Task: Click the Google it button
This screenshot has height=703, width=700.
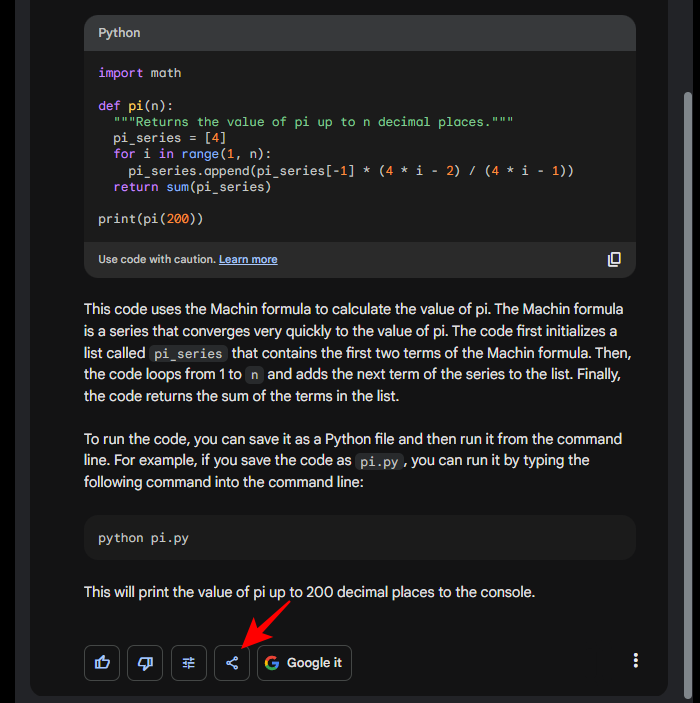Action: [304, 663]
